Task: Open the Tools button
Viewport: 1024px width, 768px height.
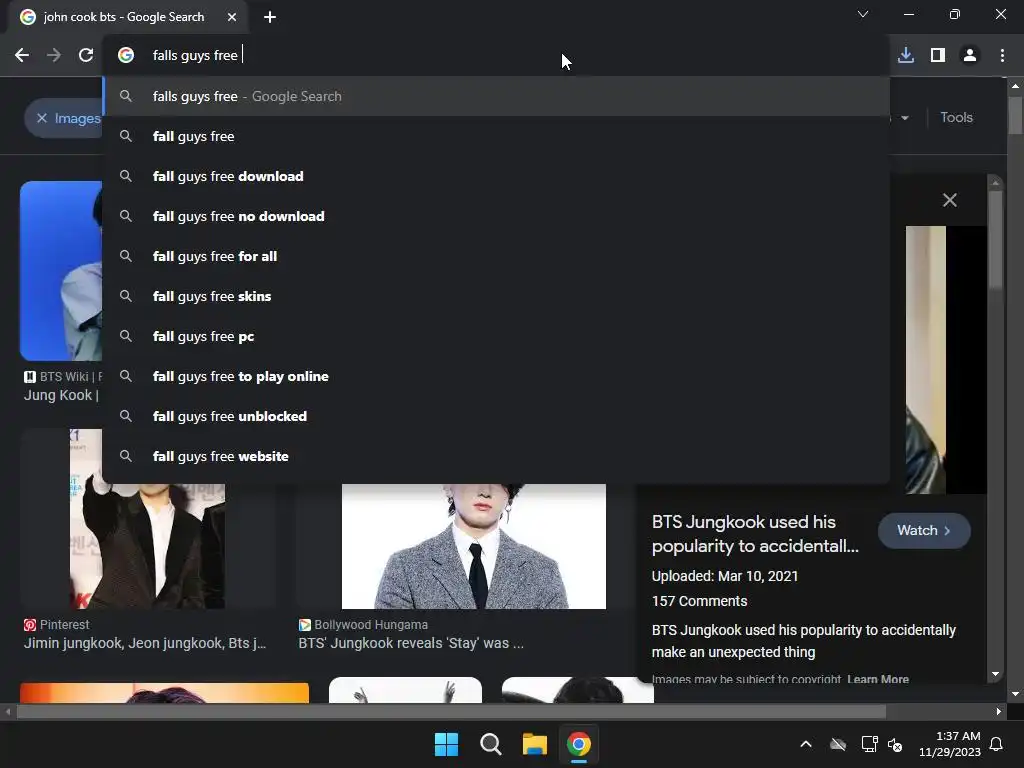Action: tap(956, 118)
